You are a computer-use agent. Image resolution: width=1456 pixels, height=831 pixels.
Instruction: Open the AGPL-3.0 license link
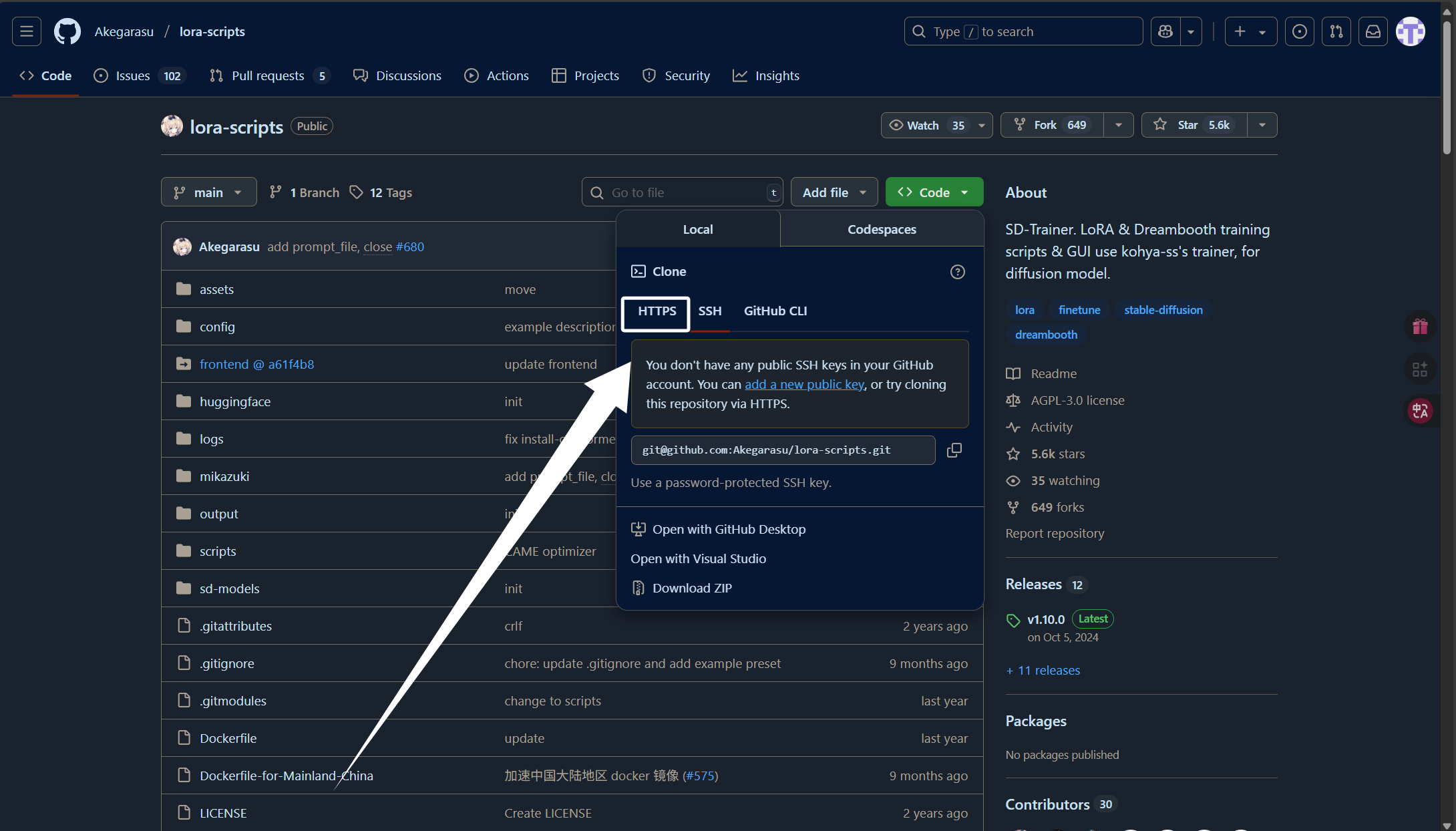tap(1065, 400)
